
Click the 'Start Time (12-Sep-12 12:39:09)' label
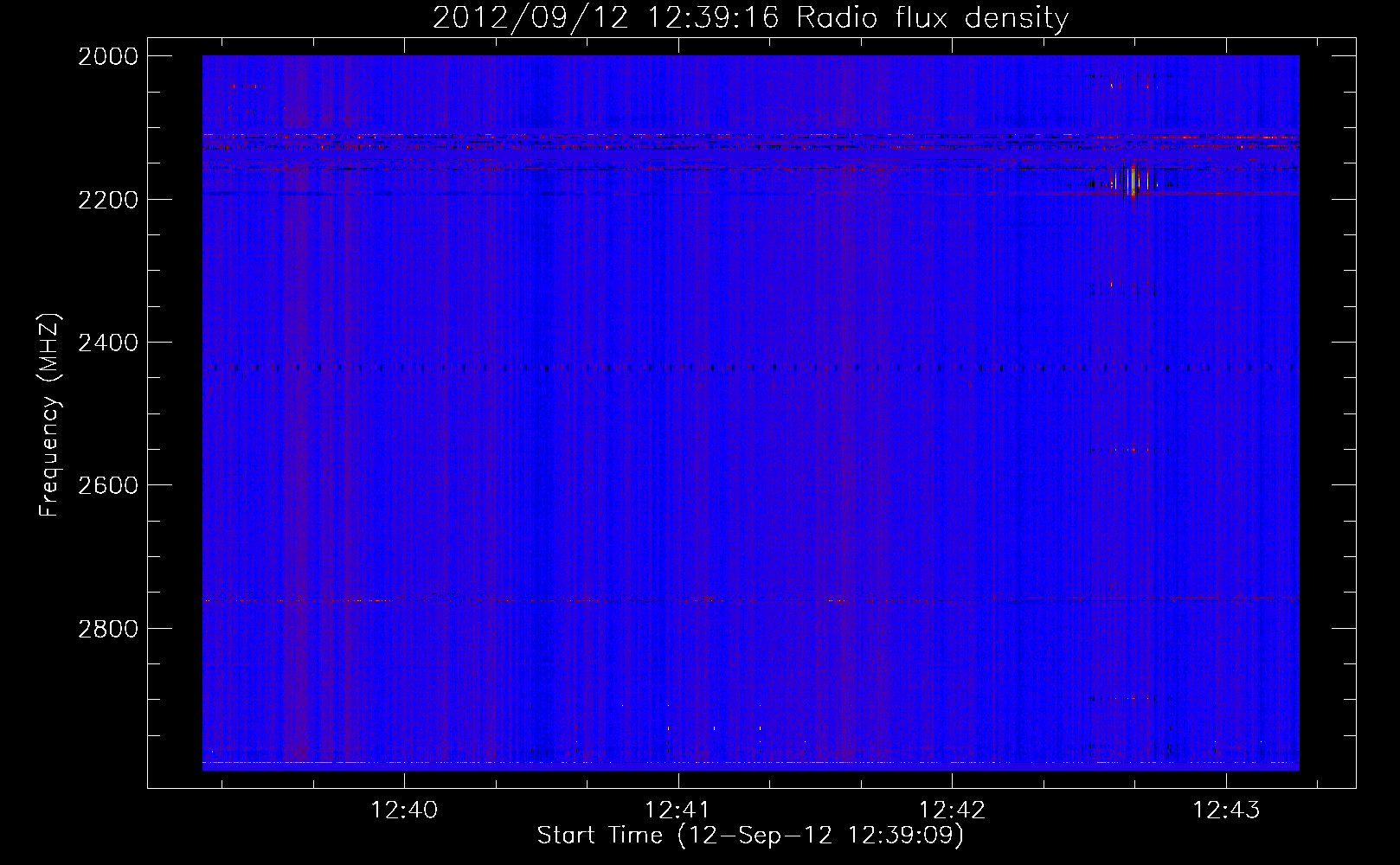click(x=750, y=836)
